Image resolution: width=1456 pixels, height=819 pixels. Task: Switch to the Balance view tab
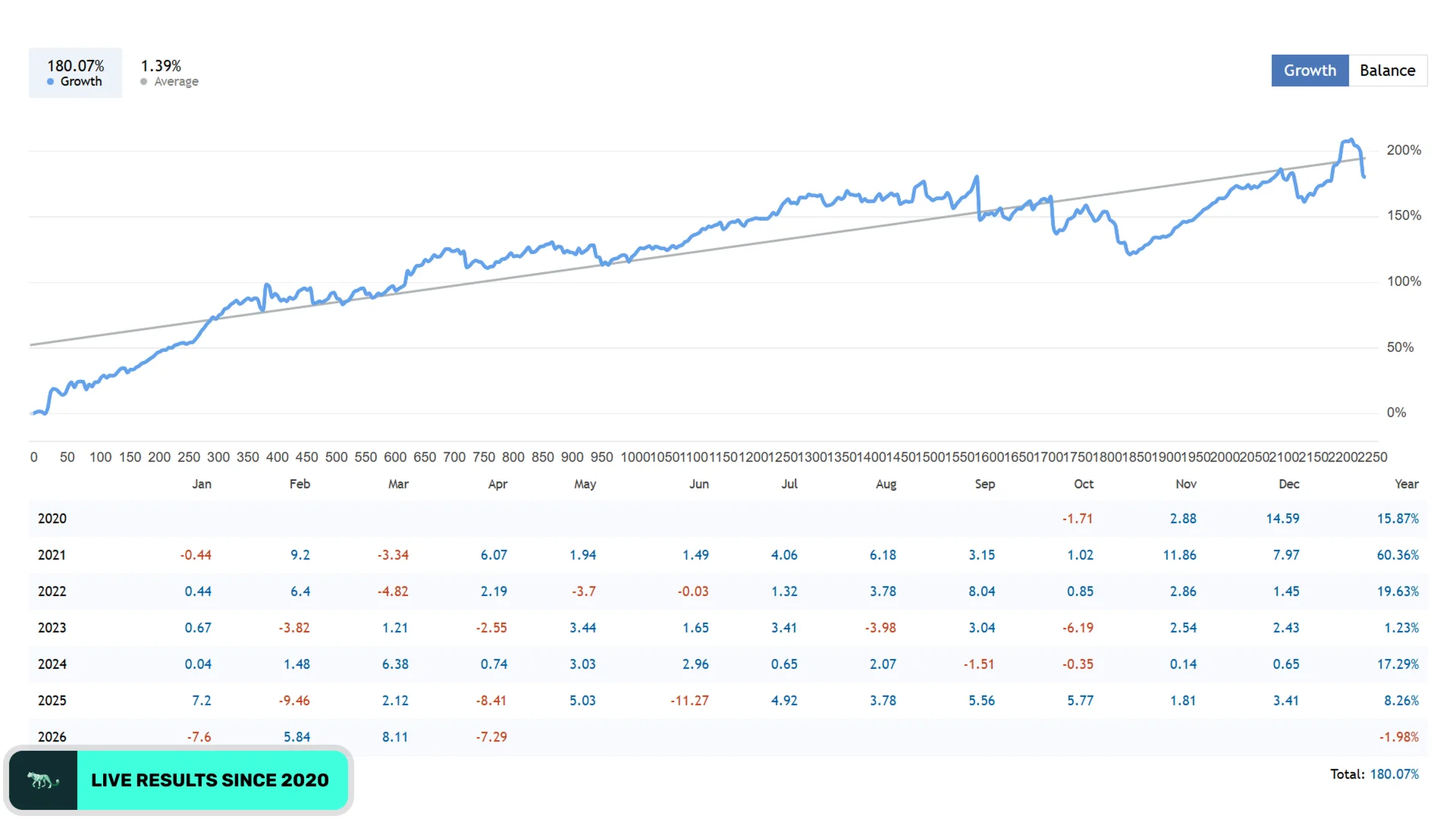click(x=1388, y=71)
